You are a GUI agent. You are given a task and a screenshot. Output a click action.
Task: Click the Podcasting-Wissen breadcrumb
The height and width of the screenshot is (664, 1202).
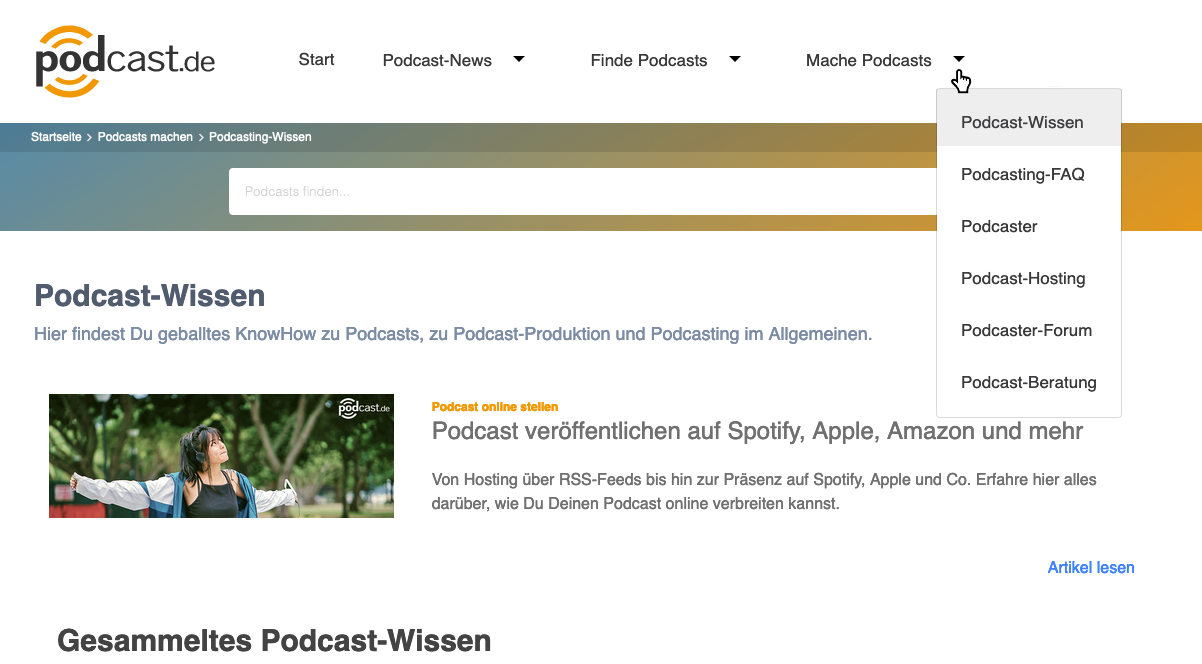pos(260,137)
